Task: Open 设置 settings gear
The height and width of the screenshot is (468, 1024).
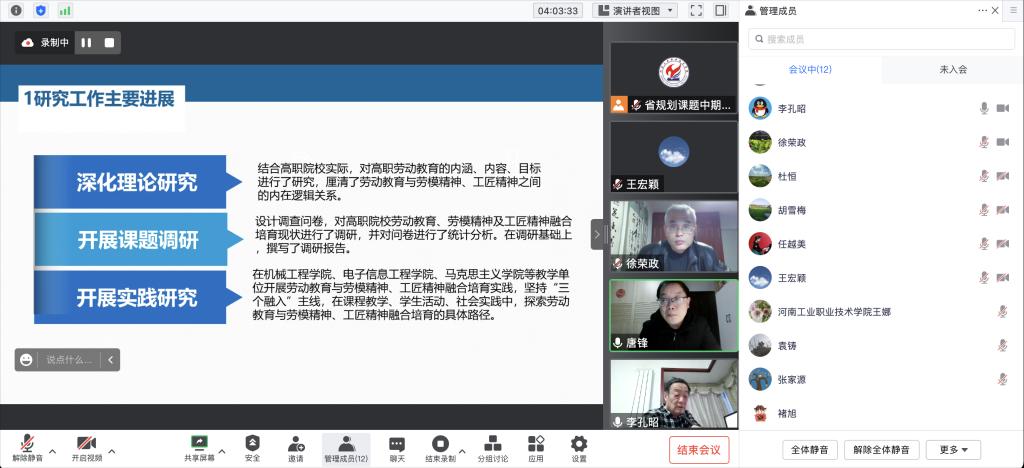Action: [x=579, y=446]
